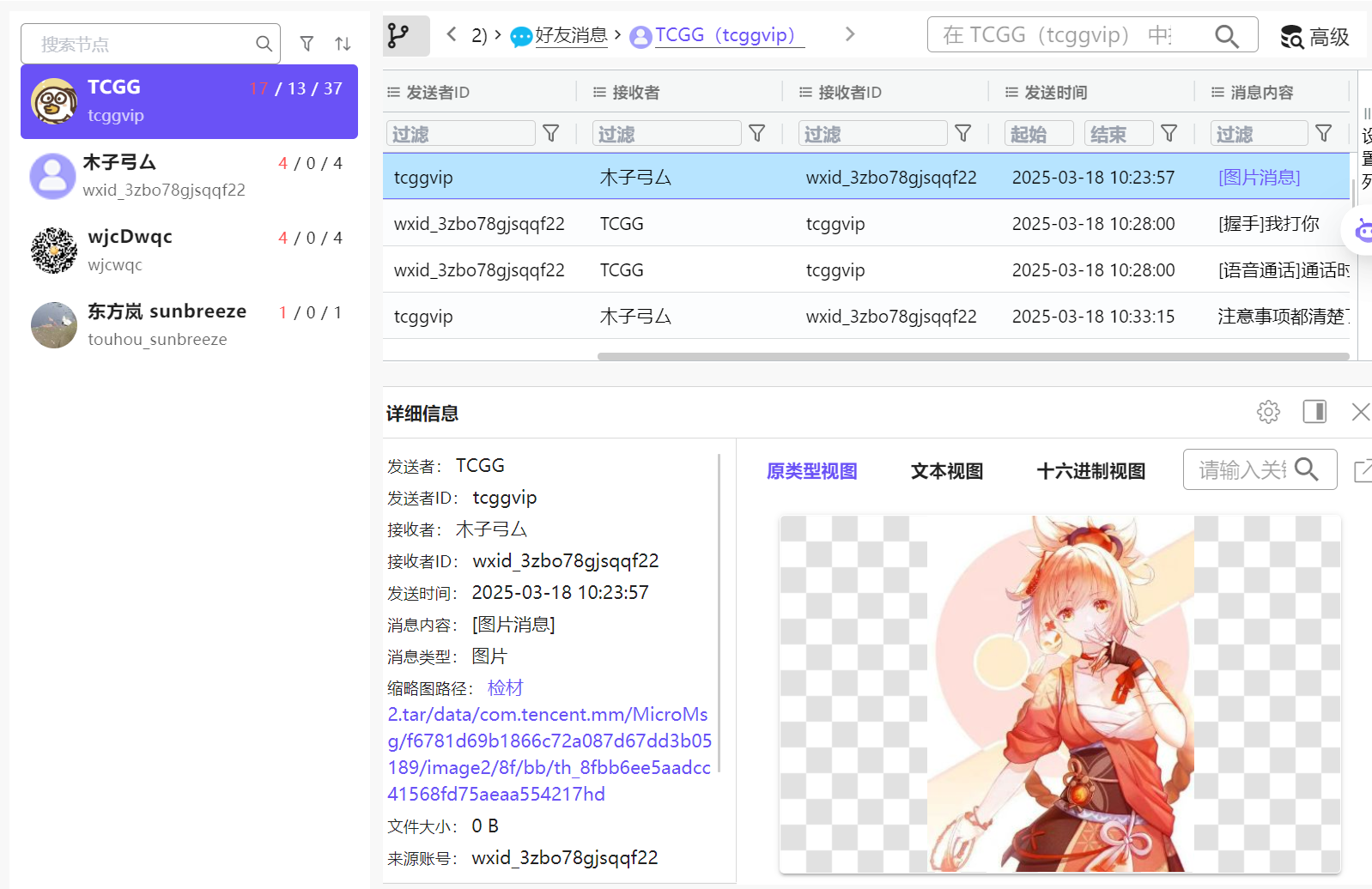Focus the 起始 start time filter
This screenshot has height=889, width=1372.
1039,133
